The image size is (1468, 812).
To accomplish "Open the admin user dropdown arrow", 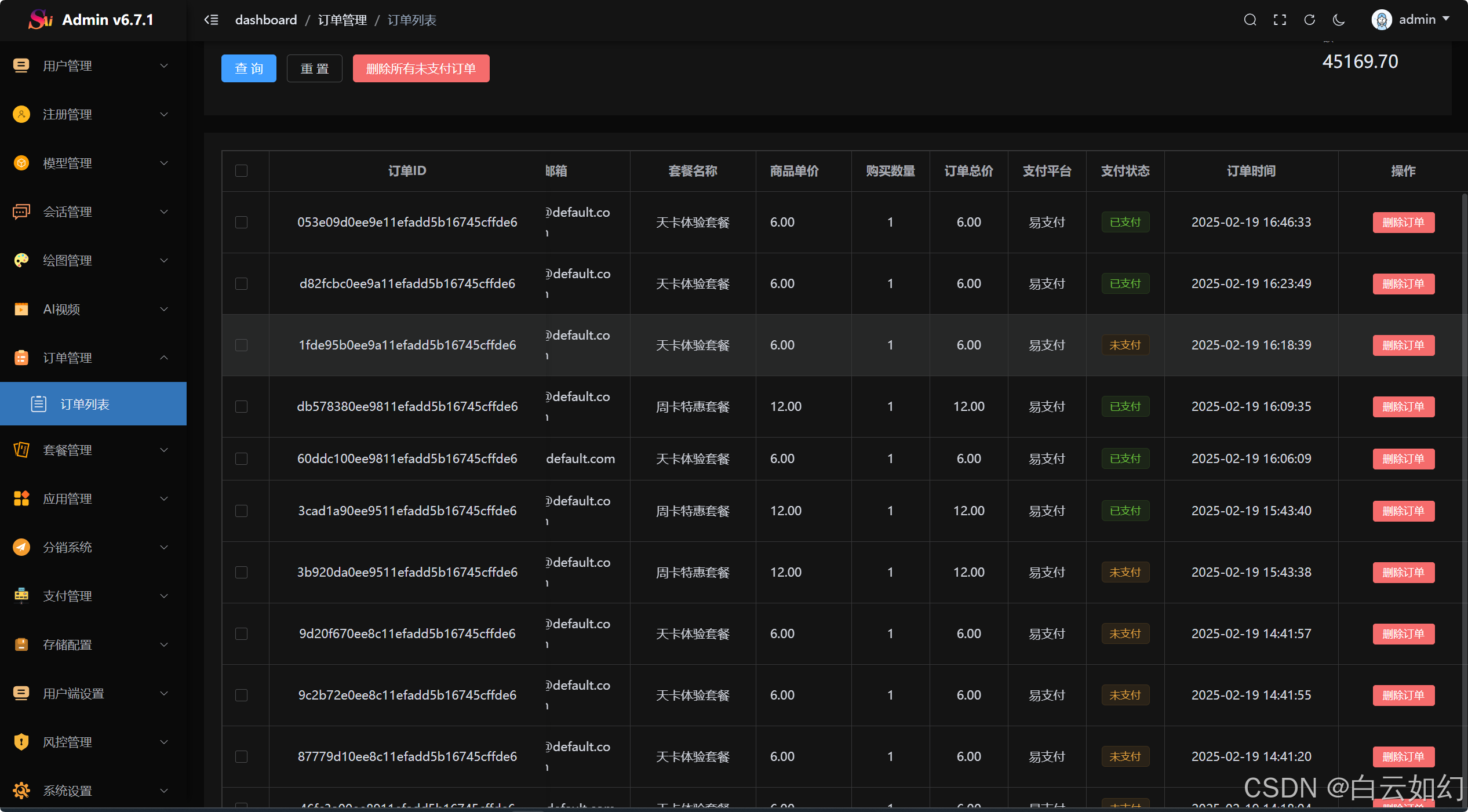I will pyautogui.click(x=1447, y=19).
